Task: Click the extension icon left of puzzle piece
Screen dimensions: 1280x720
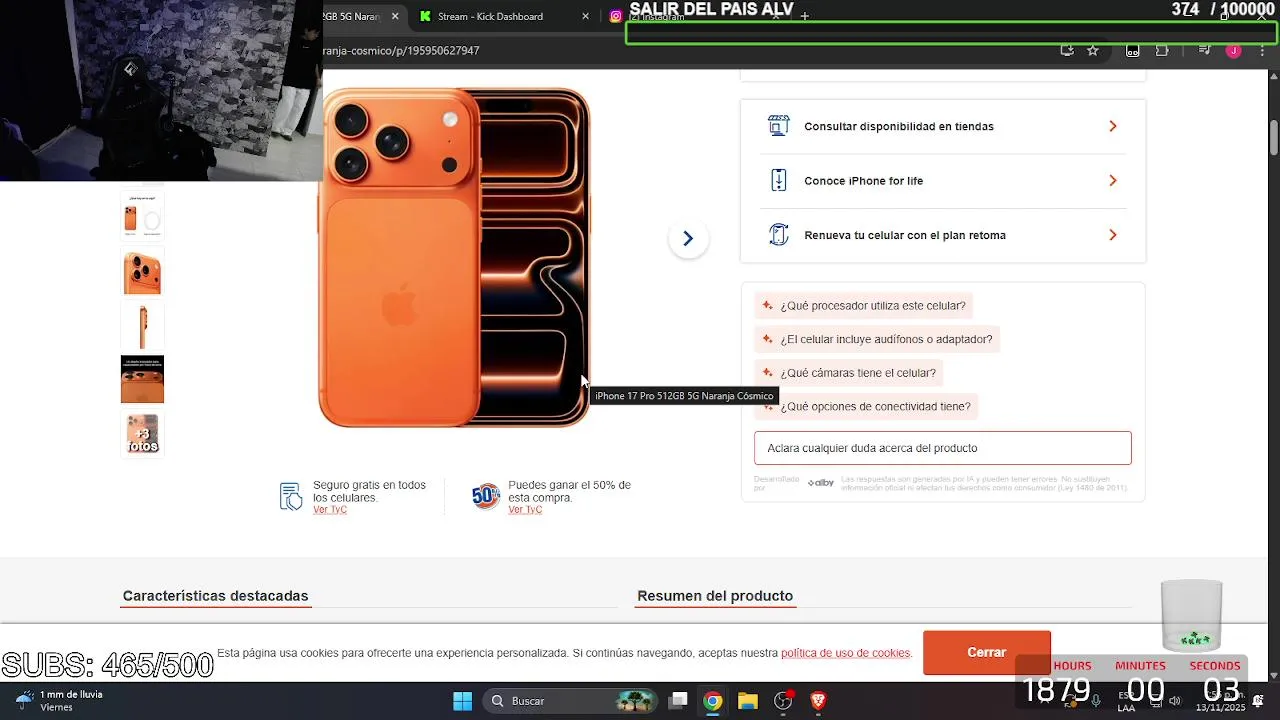Action: 1133,50
